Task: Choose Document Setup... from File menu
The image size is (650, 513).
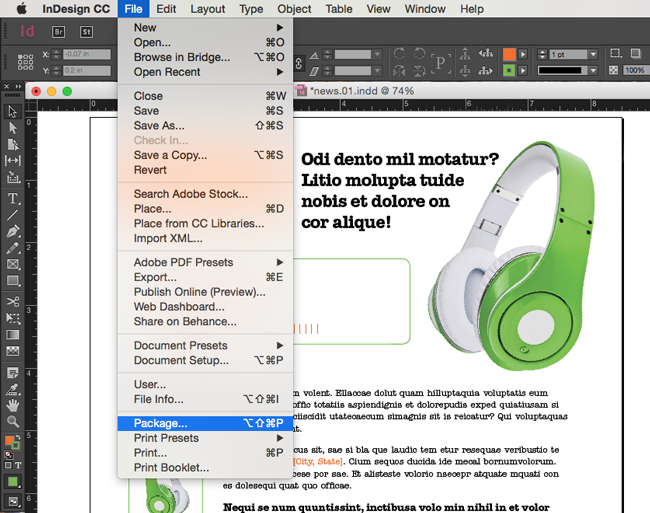Action: (x=205, y=361)
